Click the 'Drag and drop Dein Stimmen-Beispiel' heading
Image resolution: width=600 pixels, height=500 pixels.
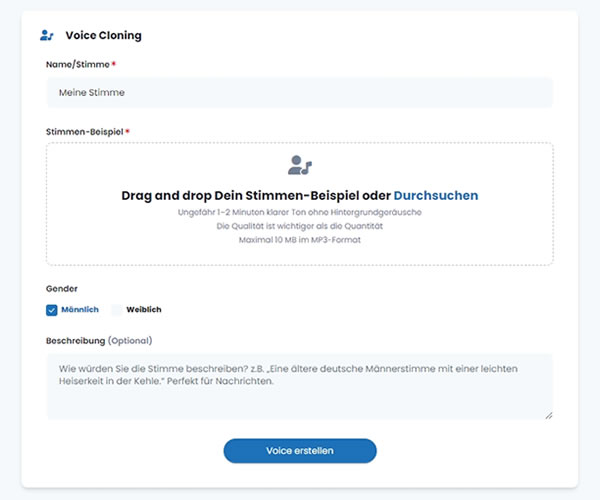(255, 195)
